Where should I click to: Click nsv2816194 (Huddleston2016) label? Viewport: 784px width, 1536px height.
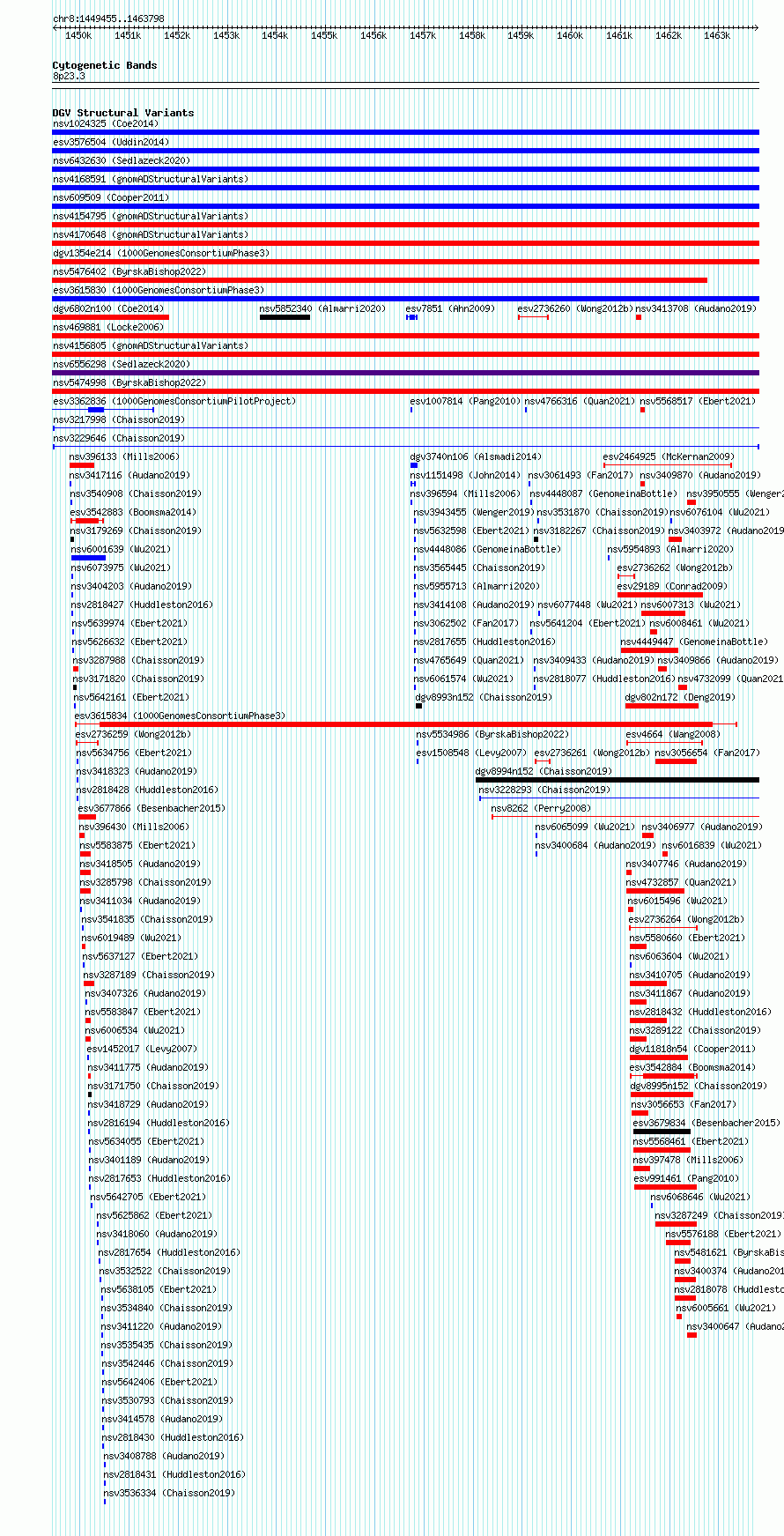click(x=159, y=1123)
